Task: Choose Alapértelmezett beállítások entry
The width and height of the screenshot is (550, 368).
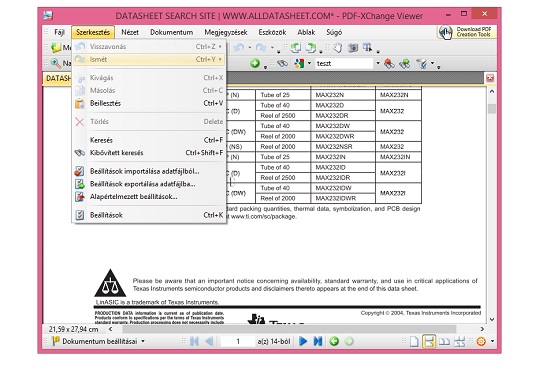Action: (x=149, y=196)
